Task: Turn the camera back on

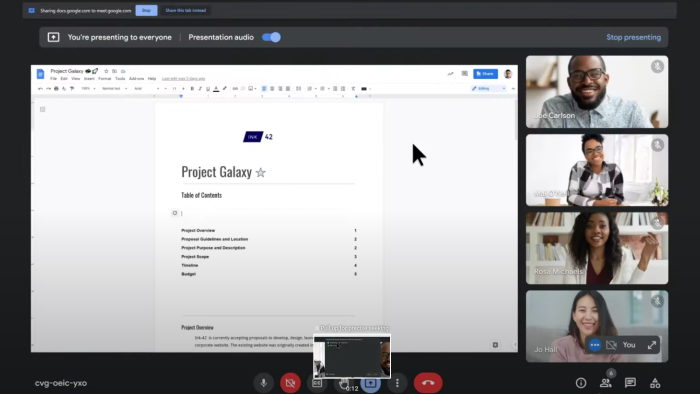Action: (290, 383)
